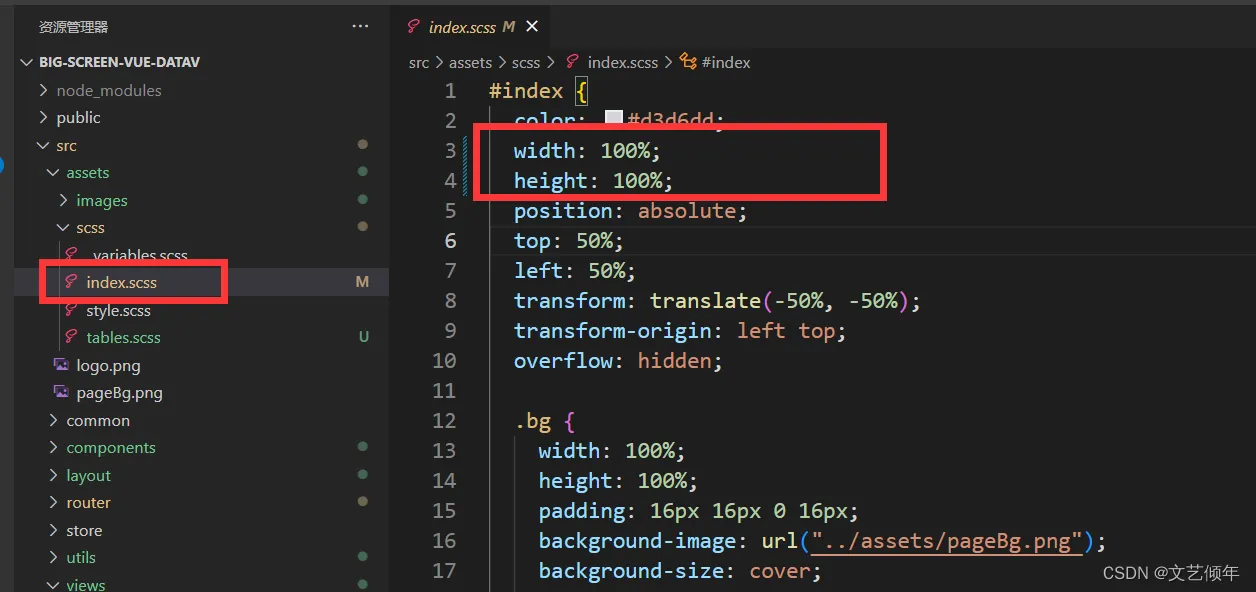Collapse the assets folder chevron
1256x592 pixels.
[54, 173]
